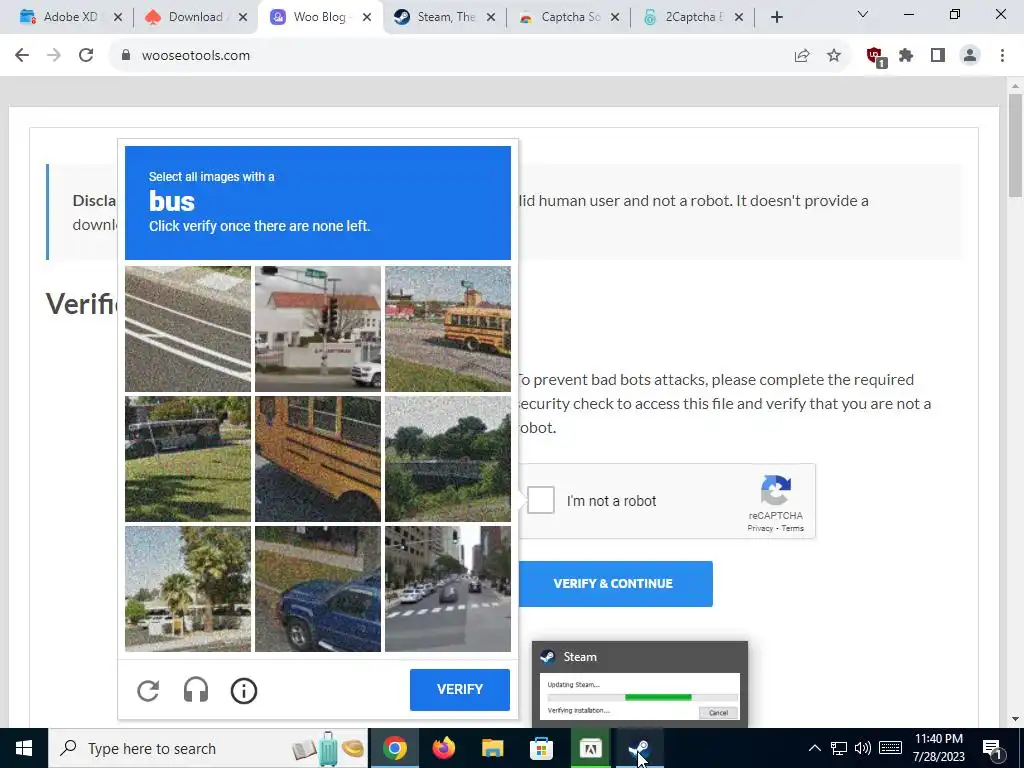Screen dimensions: 1024x768
Task: Open Chrome three-dot menu
Action: 1002,56
